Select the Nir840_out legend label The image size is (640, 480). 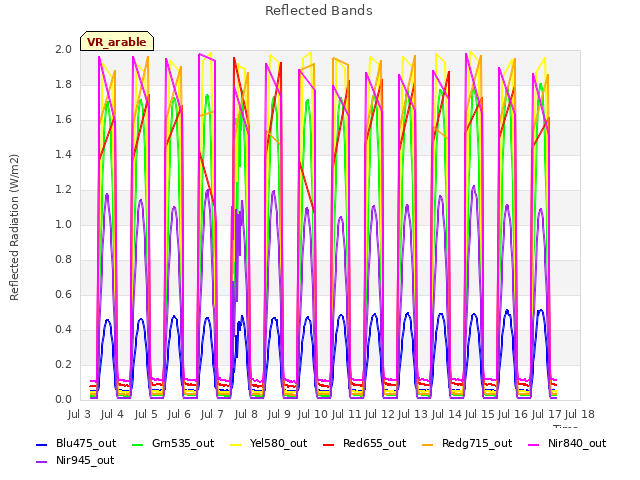(x=577, y=443)
